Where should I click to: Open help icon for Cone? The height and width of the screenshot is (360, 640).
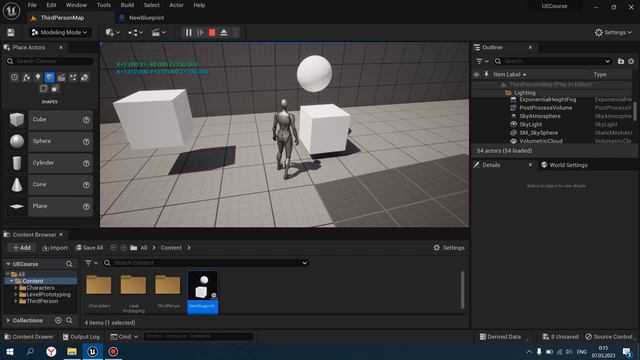86,185
